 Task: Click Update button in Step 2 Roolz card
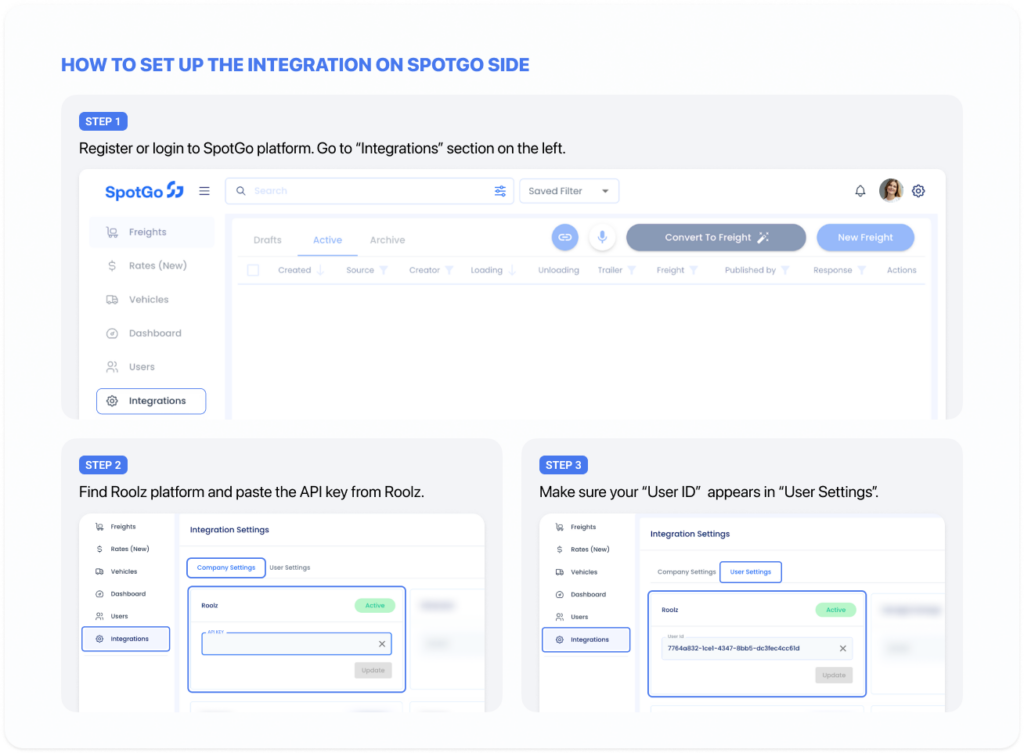click(373, 670)
